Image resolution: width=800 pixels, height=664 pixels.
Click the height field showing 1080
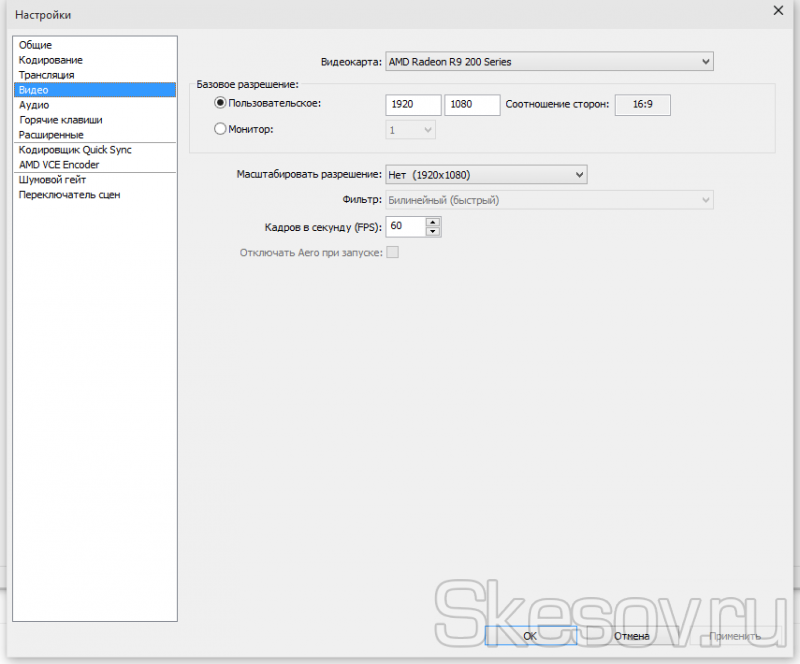[472, 104]
